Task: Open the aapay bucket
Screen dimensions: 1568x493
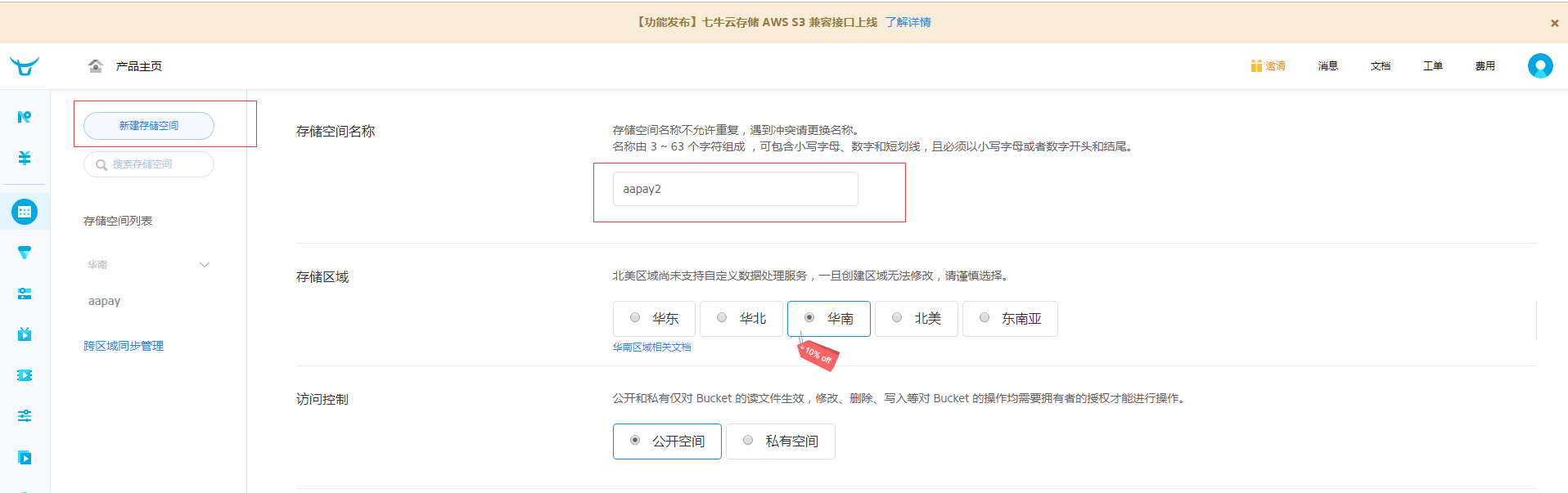Action: click(x=105, y=302)
